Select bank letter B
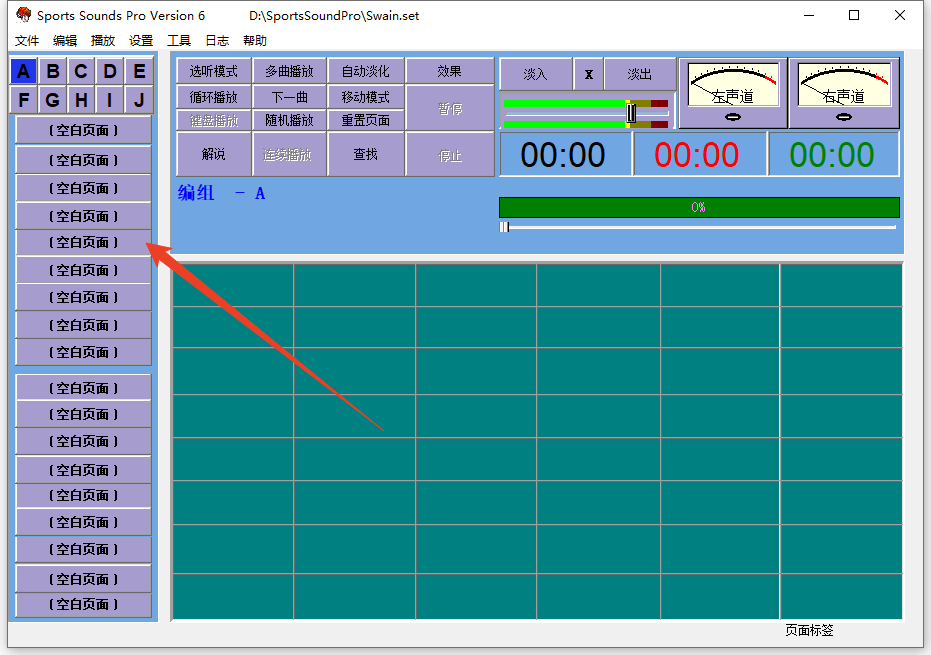 coord(53,72)
